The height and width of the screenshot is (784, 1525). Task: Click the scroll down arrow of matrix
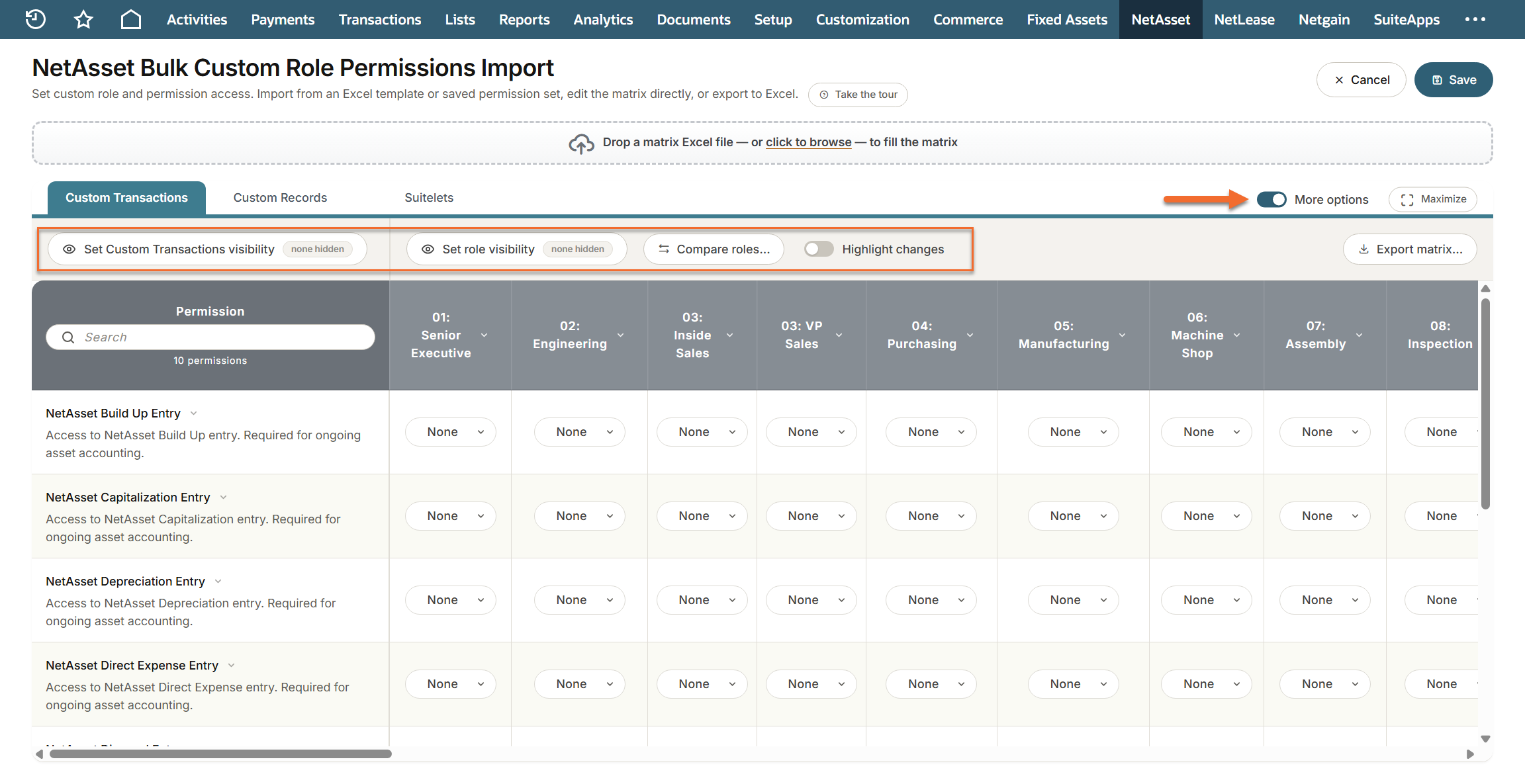(x=1485, y=739)
